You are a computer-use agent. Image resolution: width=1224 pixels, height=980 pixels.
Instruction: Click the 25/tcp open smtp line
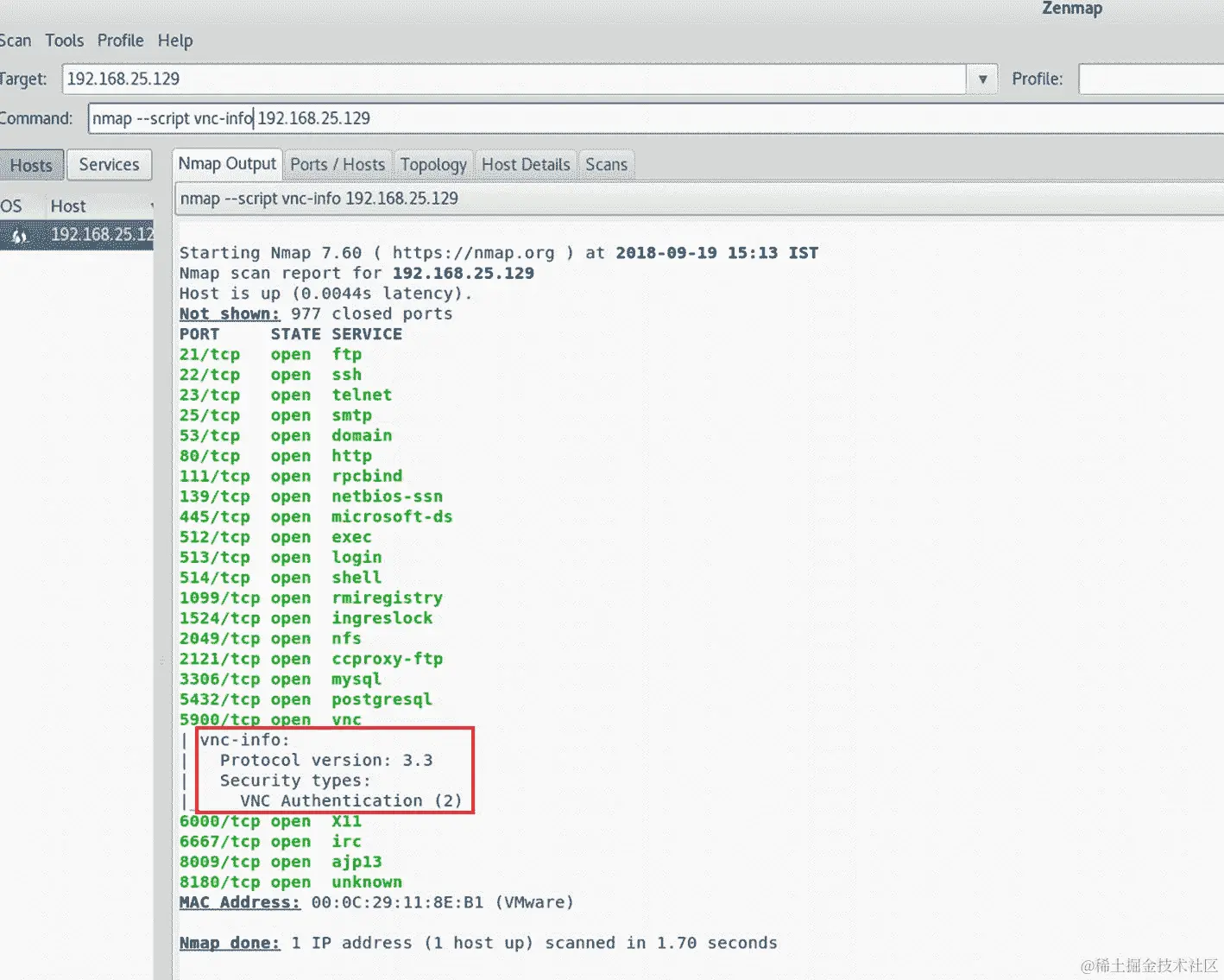(x=275, y=415)
